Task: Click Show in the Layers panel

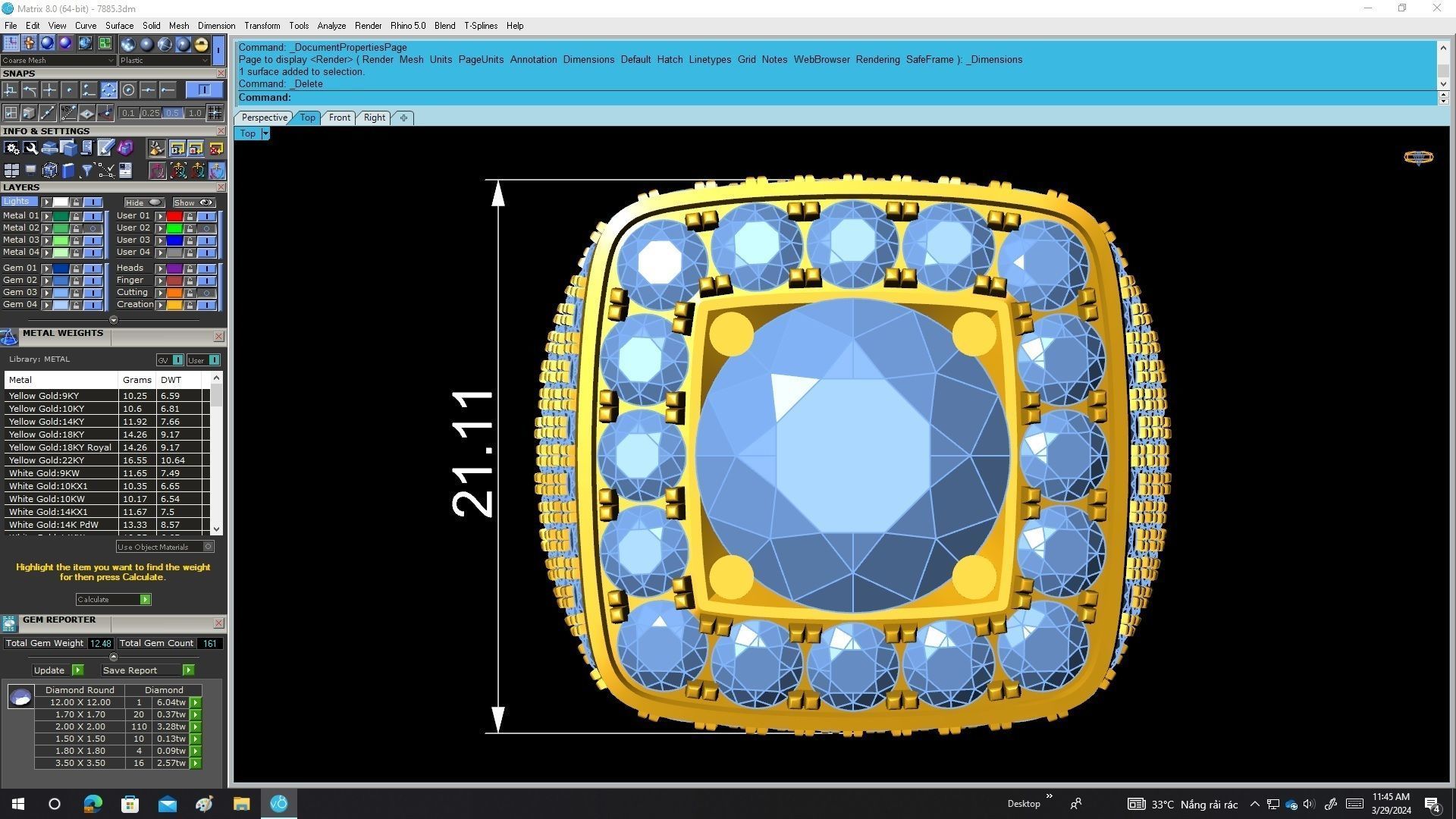Action: (193, 202)
